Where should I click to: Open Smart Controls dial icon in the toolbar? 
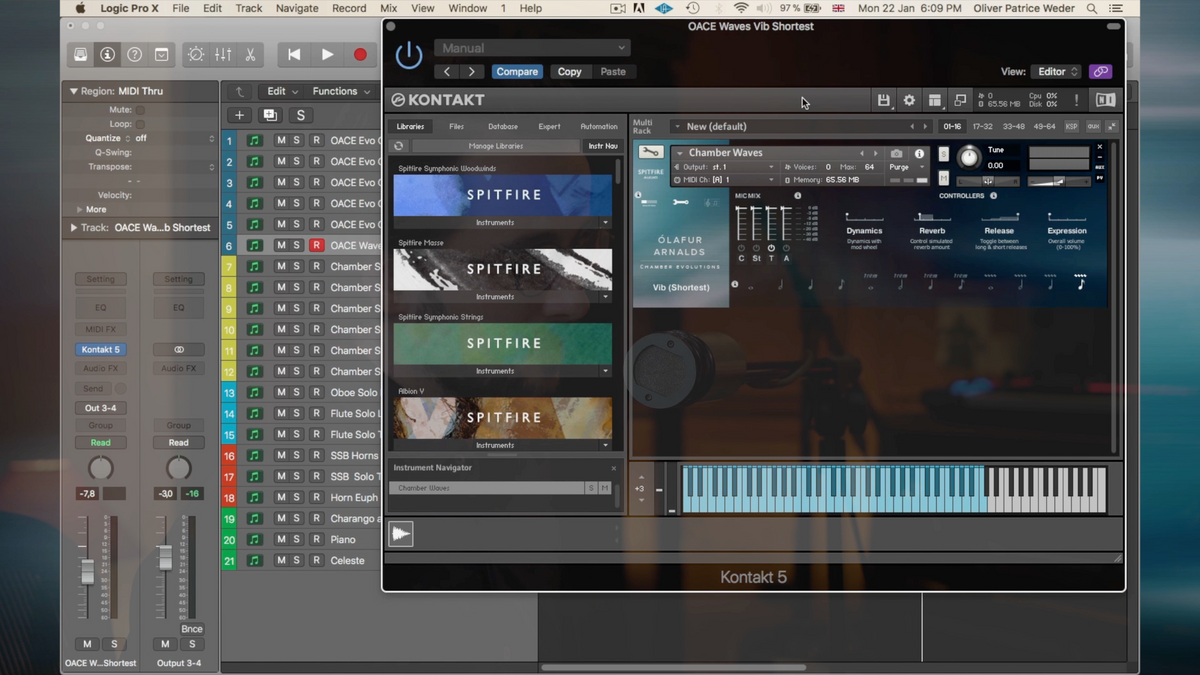196,55
